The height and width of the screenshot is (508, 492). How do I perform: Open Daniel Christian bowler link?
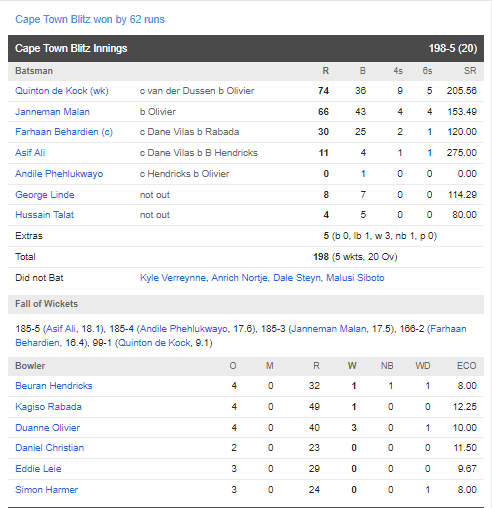pos(49,448)
